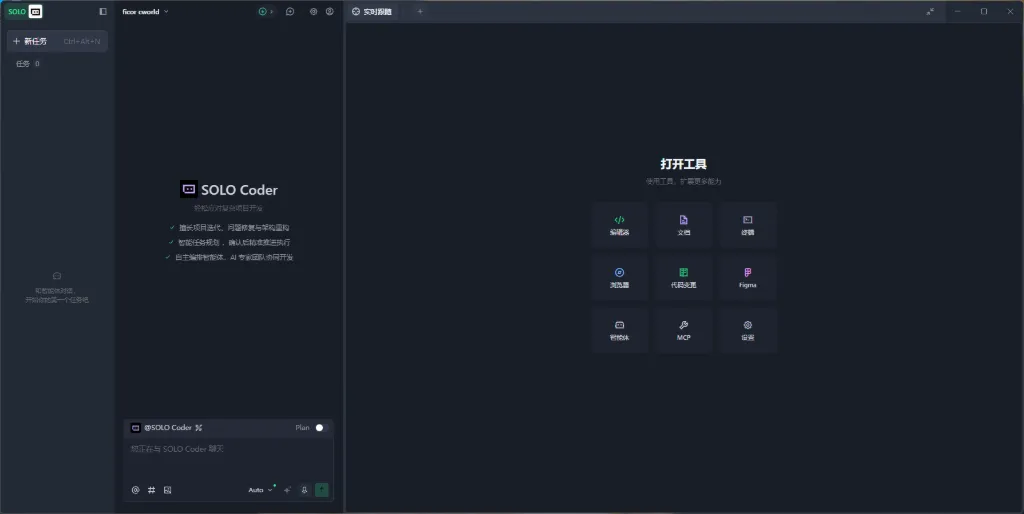This screenshot has height=514, width=1024.
Task: Focus the SOLO Coder chat input field
Action: click(x=228, y=458)
